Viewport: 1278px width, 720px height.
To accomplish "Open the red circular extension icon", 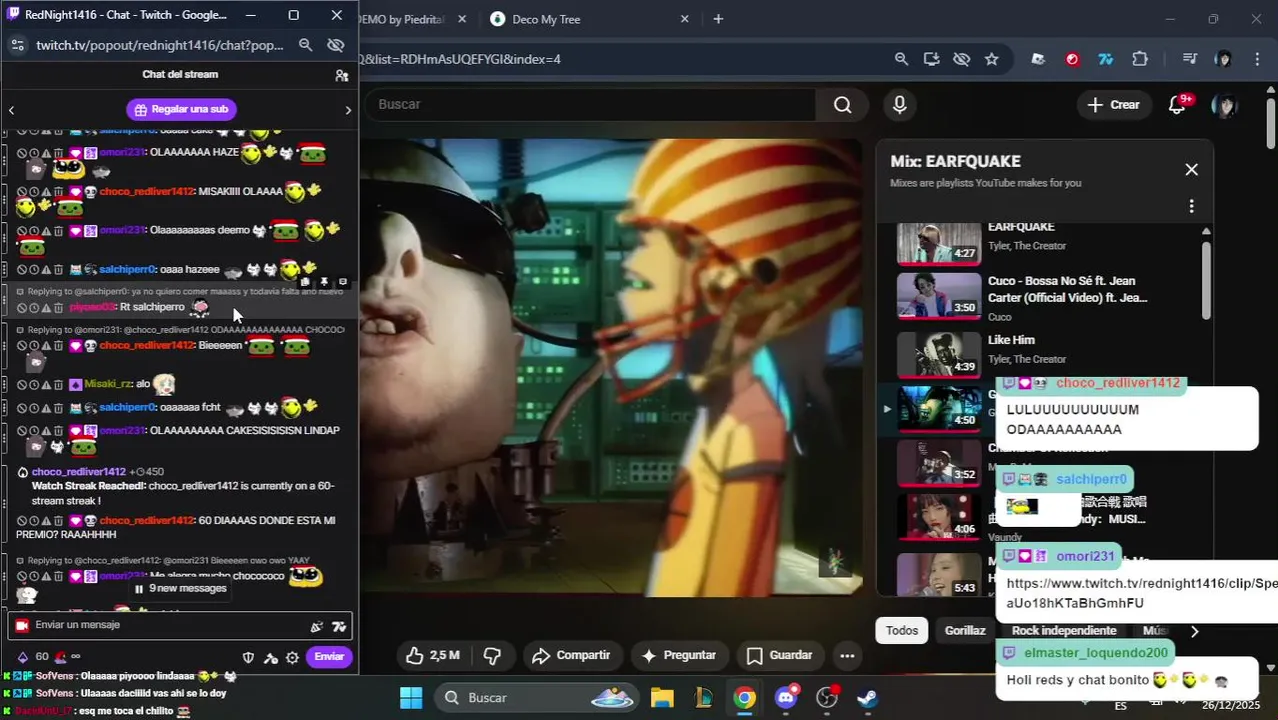I will [1072, 59].
